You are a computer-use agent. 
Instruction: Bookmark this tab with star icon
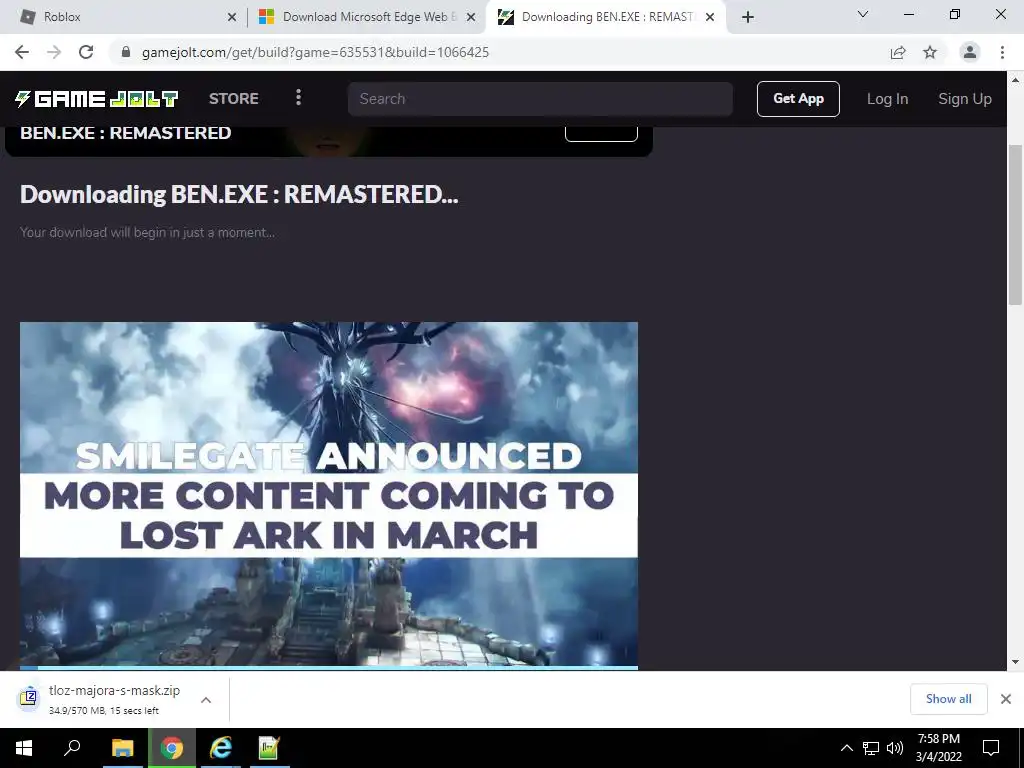click(x=930, y=52)
